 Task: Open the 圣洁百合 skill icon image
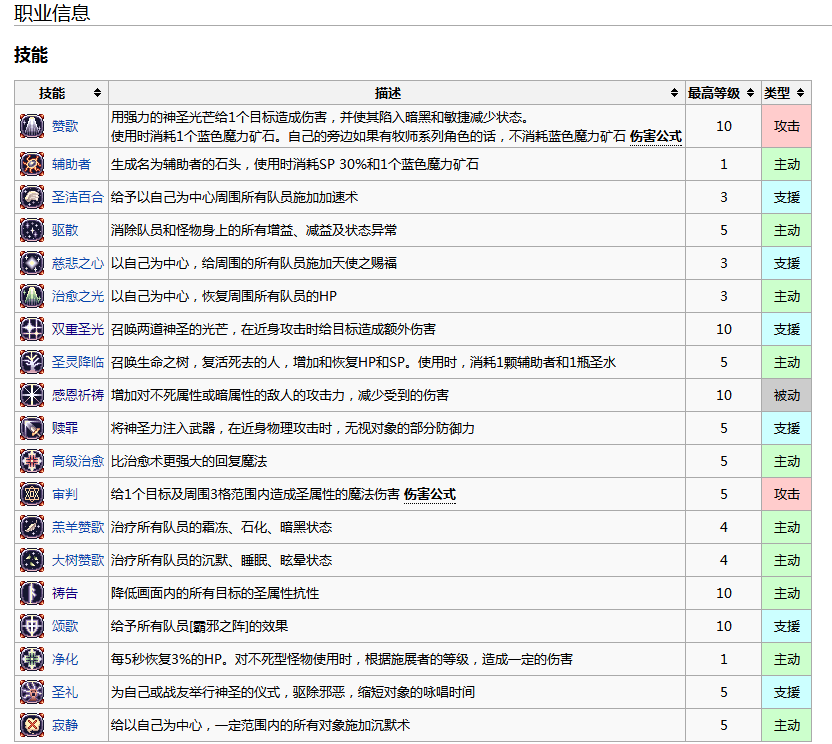coord(32,197)
